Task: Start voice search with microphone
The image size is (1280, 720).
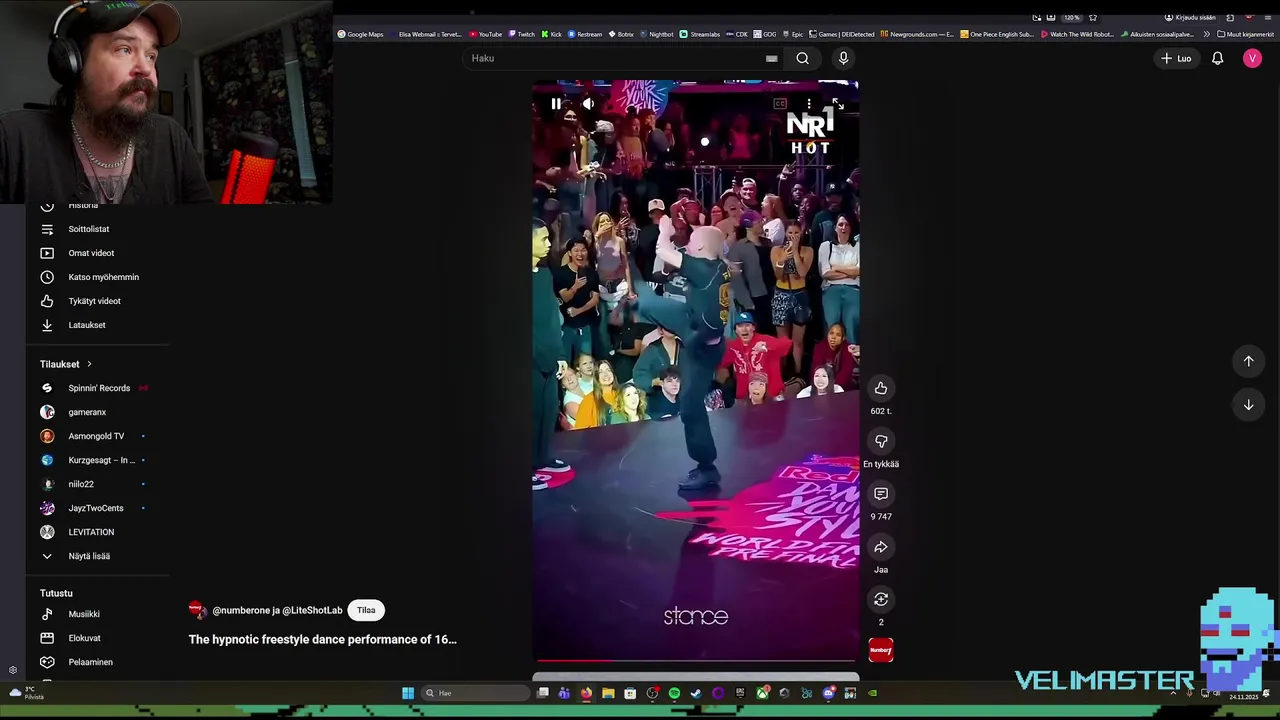Action: pos(843,58)
